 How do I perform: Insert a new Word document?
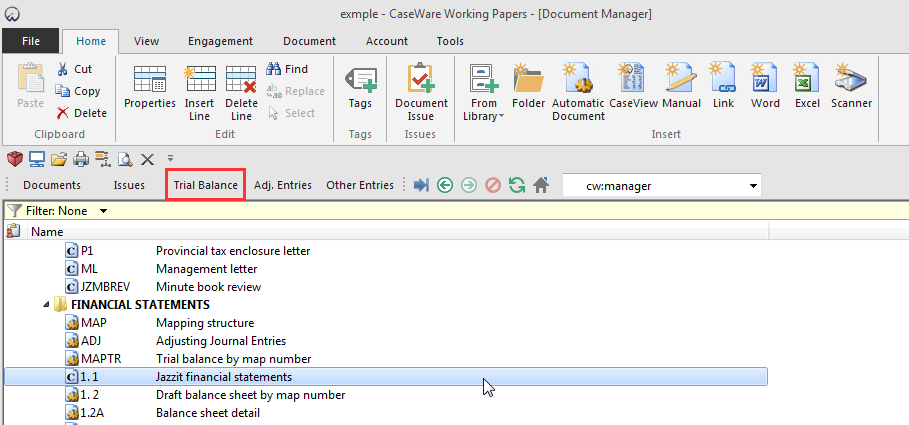pos(765,87)
